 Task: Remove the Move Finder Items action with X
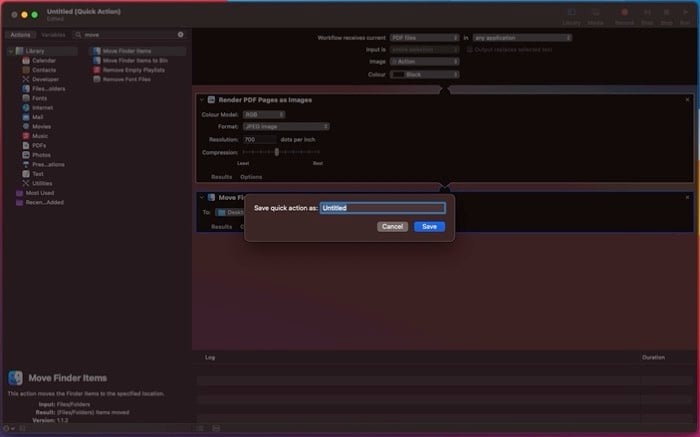(687, 197)
